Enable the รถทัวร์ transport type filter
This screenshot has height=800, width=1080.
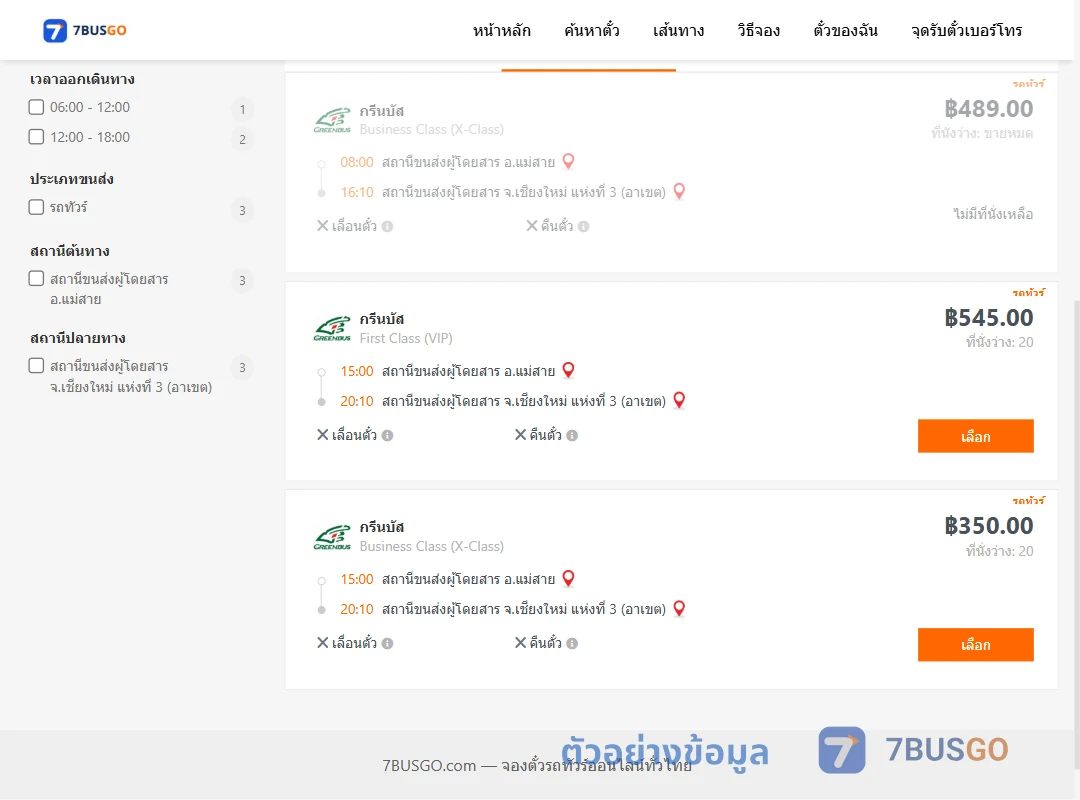point(37,207)
